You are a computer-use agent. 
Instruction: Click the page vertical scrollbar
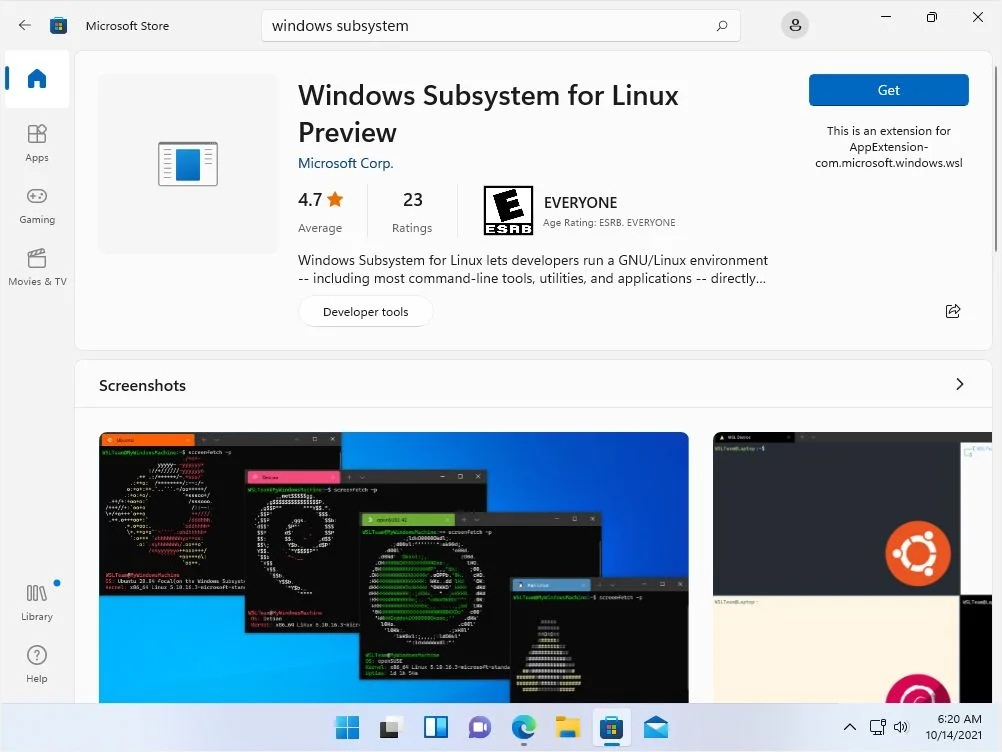[x=995, y=158]
